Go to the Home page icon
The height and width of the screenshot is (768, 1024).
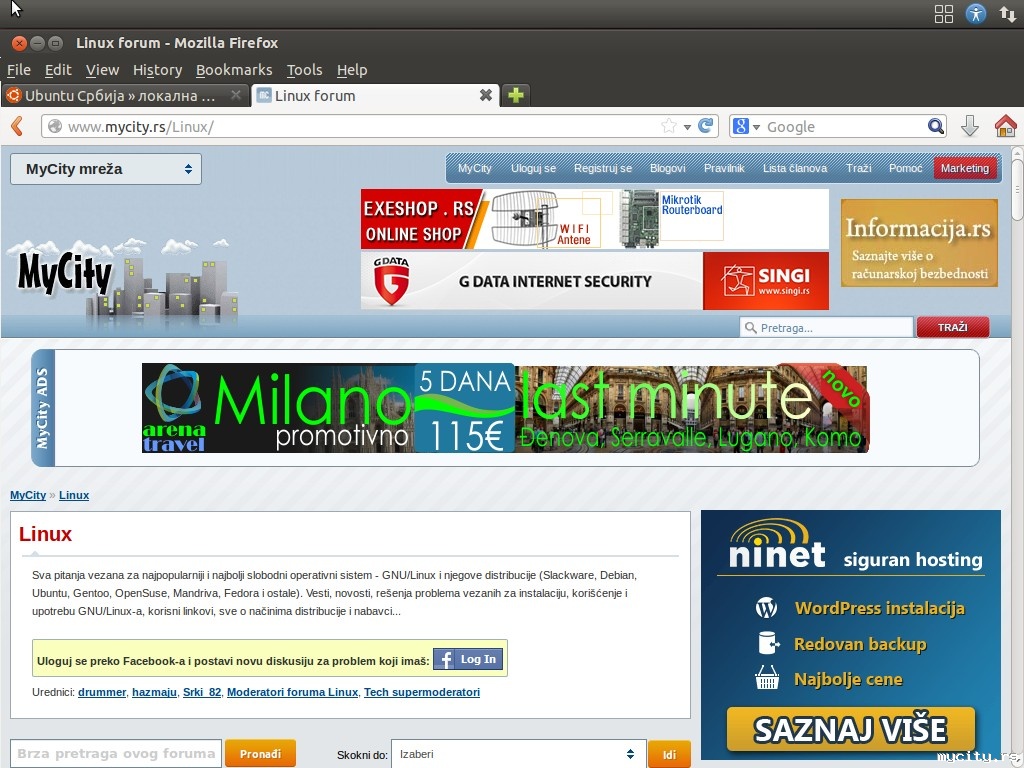1006,125
